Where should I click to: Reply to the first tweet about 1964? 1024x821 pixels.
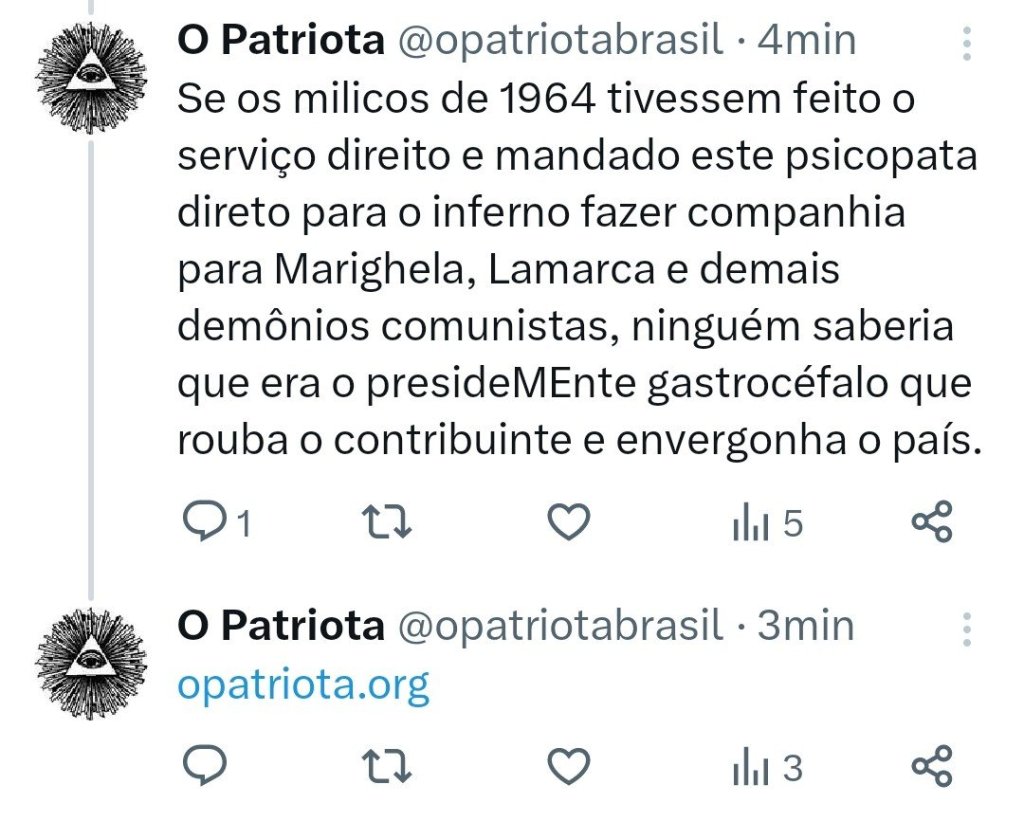(207, 522)
